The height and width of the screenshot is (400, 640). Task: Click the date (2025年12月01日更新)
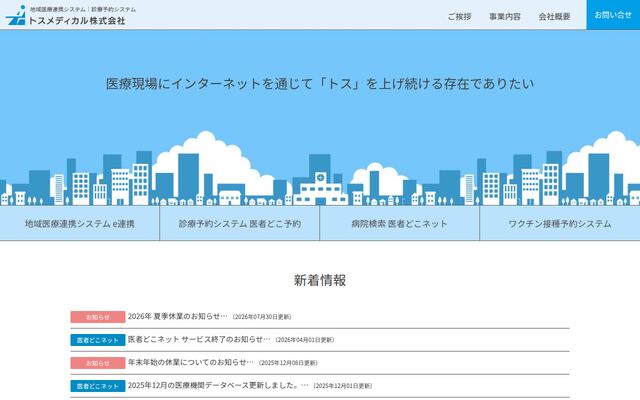(343, 386)
